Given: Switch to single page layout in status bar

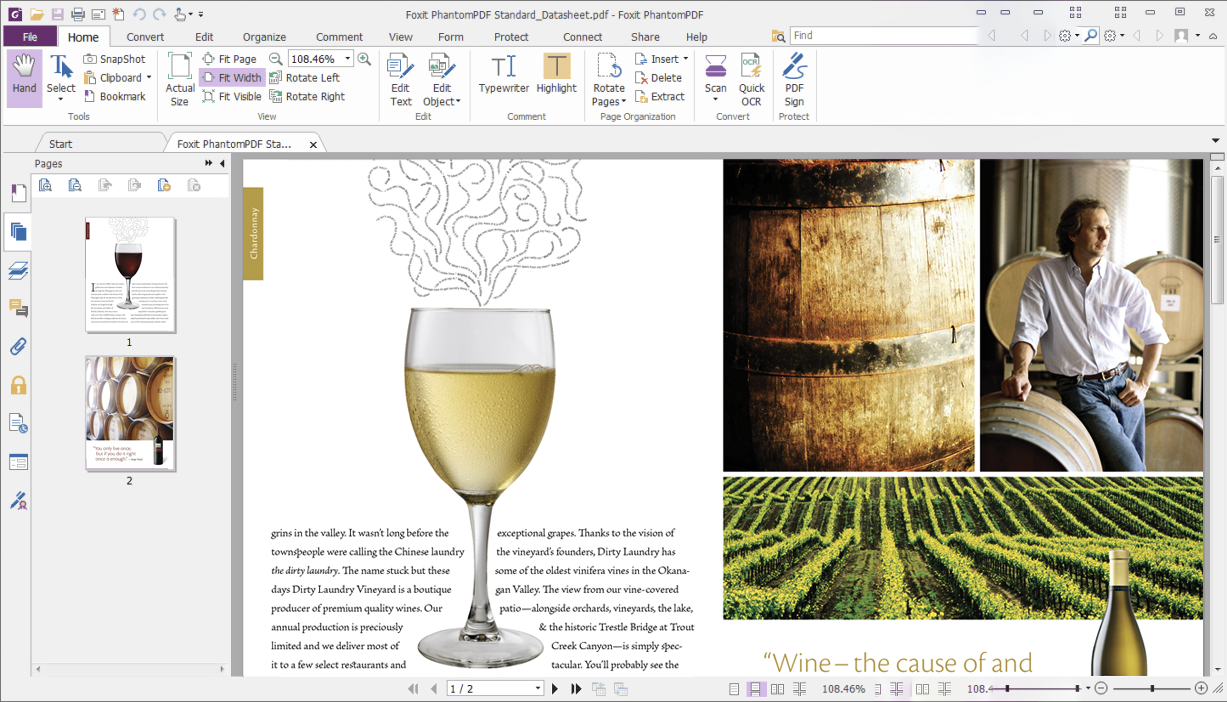Looking at the screenshot, I should [x=734, y=689].
